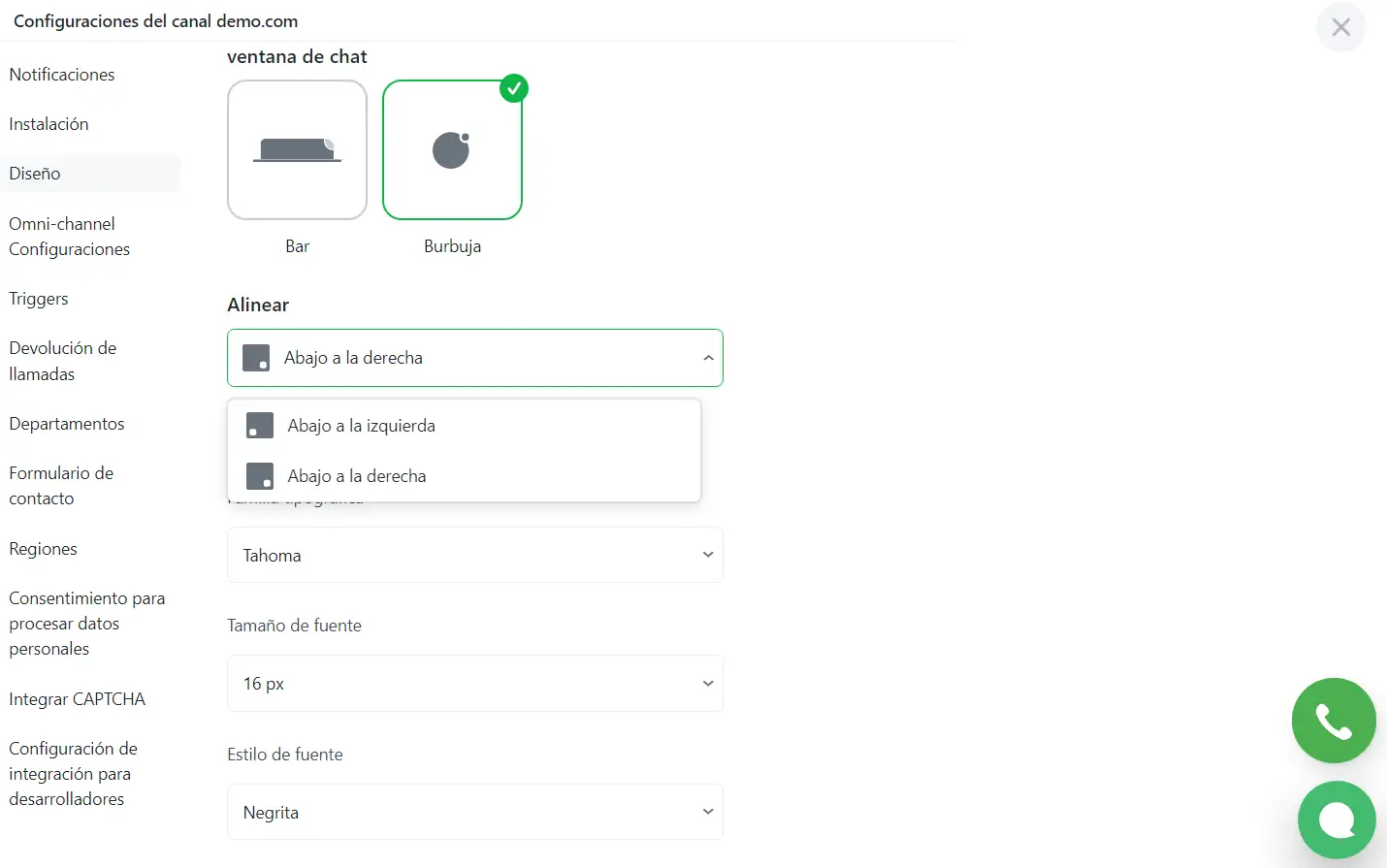Collapse the Alinear dropdown

(x=707, y=358)
